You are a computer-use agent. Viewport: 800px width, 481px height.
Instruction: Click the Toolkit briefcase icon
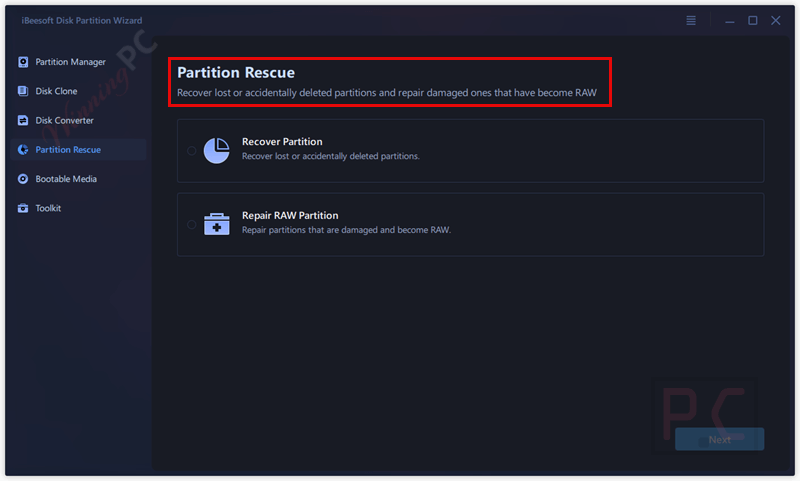tap(23, 208)
